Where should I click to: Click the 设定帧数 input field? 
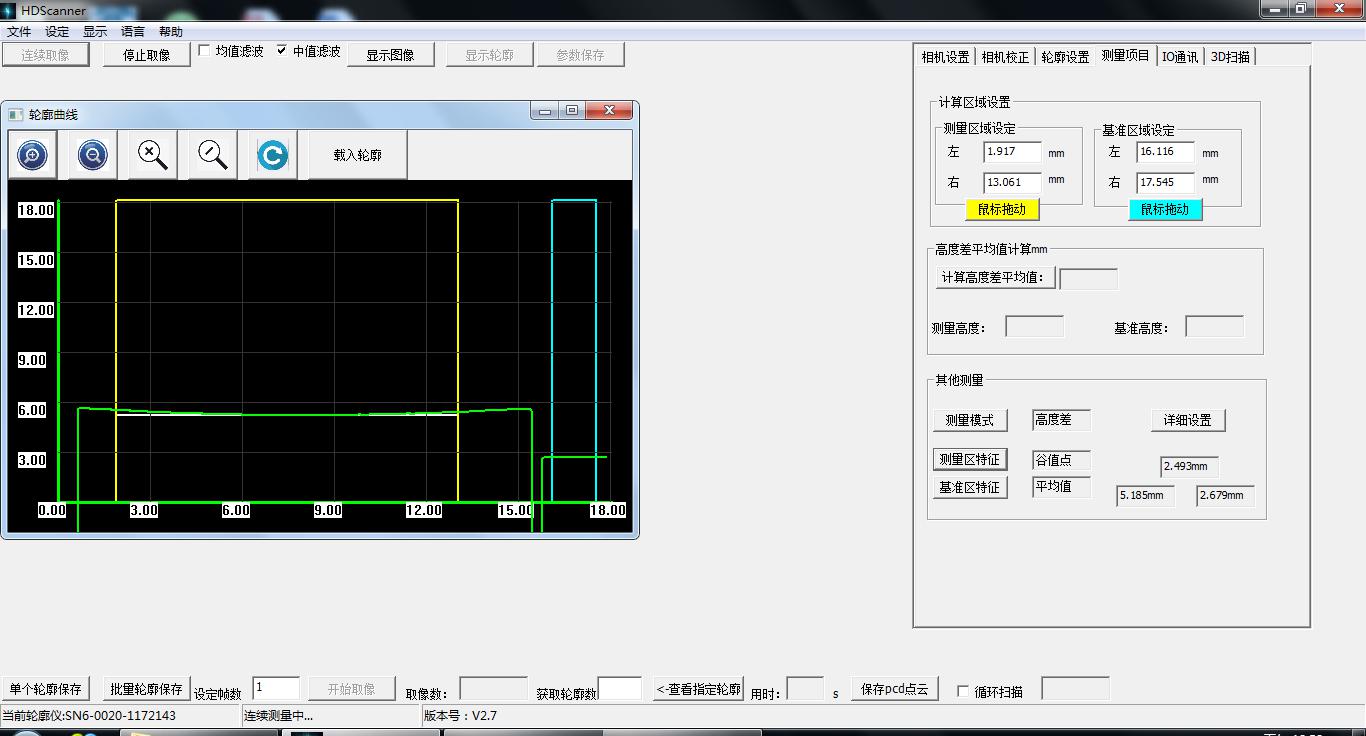276,688
